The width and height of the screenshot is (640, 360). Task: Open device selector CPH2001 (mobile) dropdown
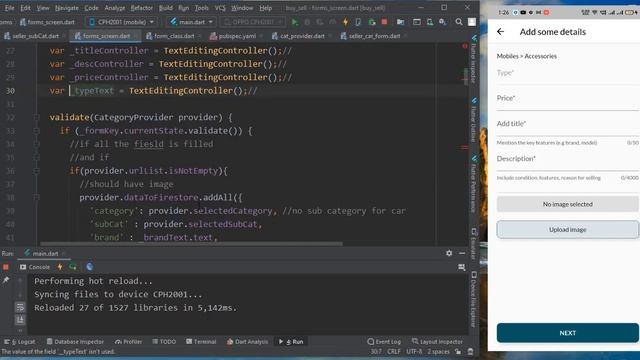click(x=122, y=22)
